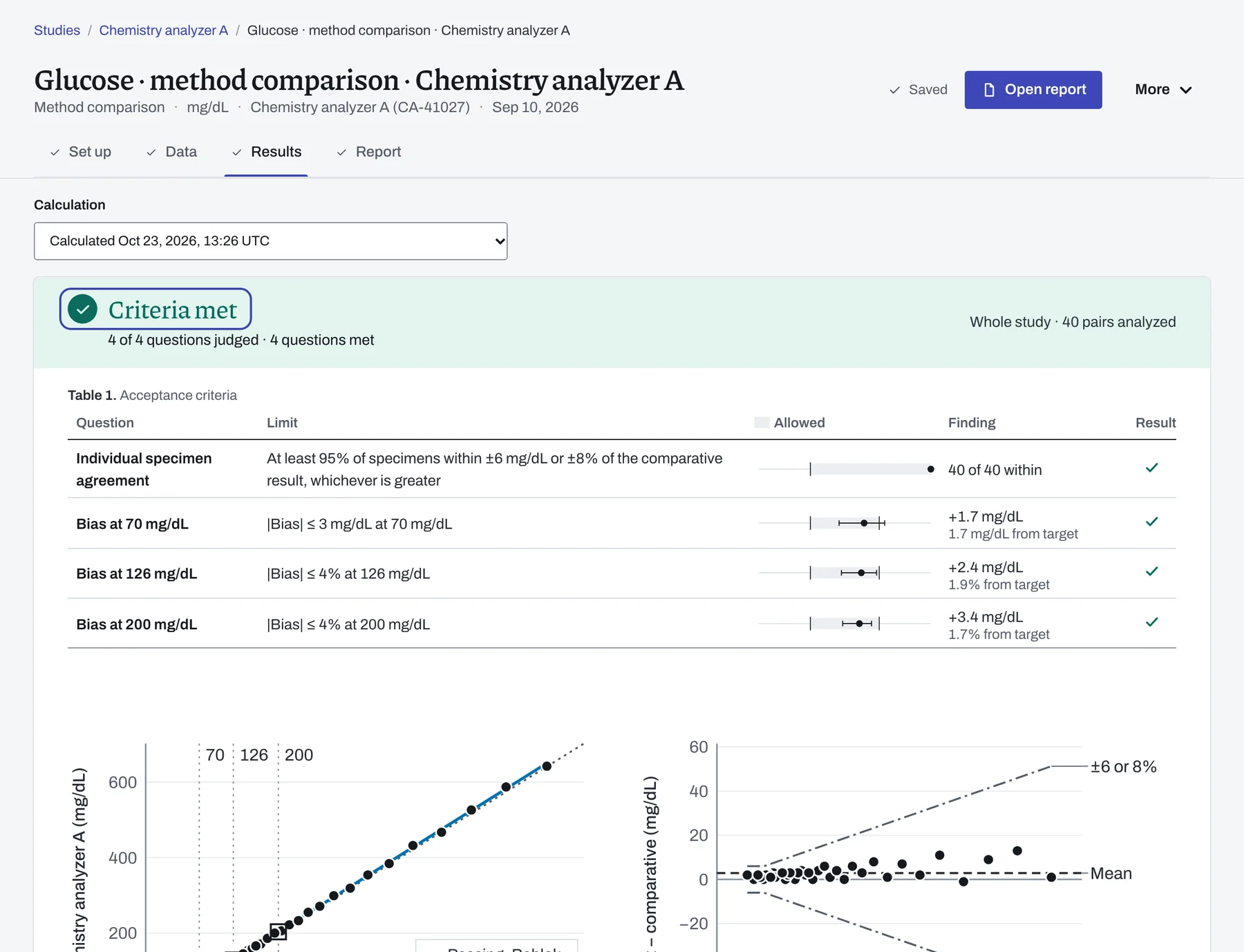The image size is (1244, 952).
Task: Open the More menu chevron
Action: [1186, 90]
